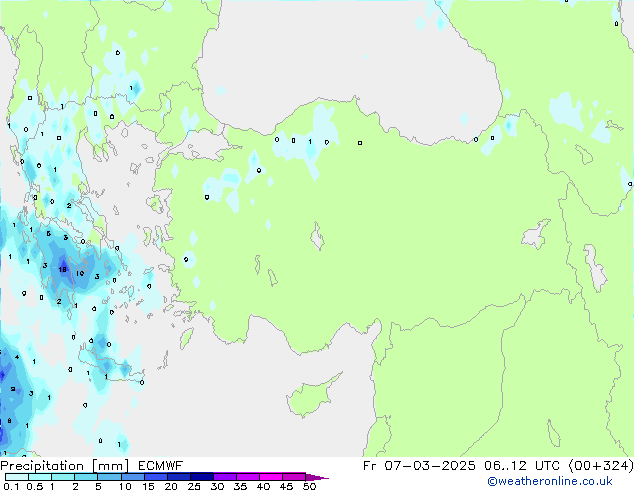This screenshot has width=634, height=490.
Task: Click the '18' precipitation value over Greece
Action: click(x=62, y=269)
